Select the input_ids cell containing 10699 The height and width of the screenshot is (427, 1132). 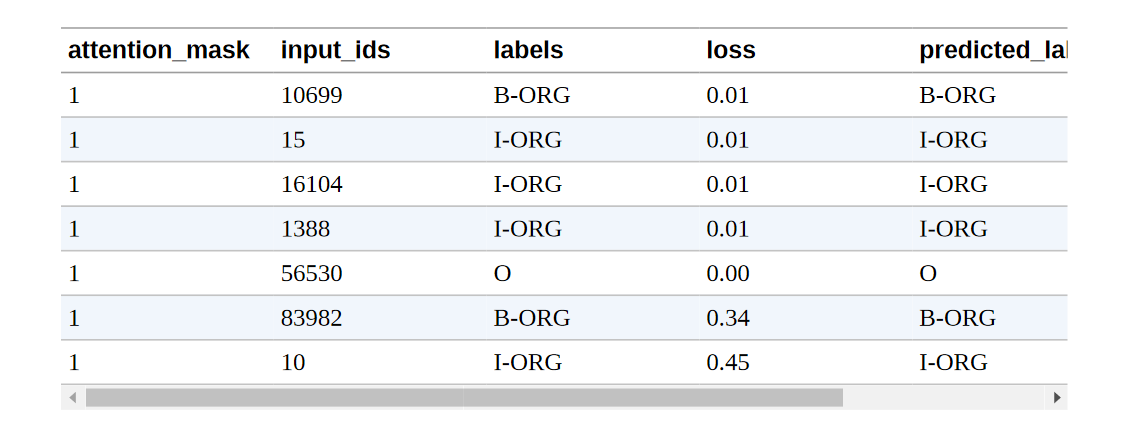380,95
